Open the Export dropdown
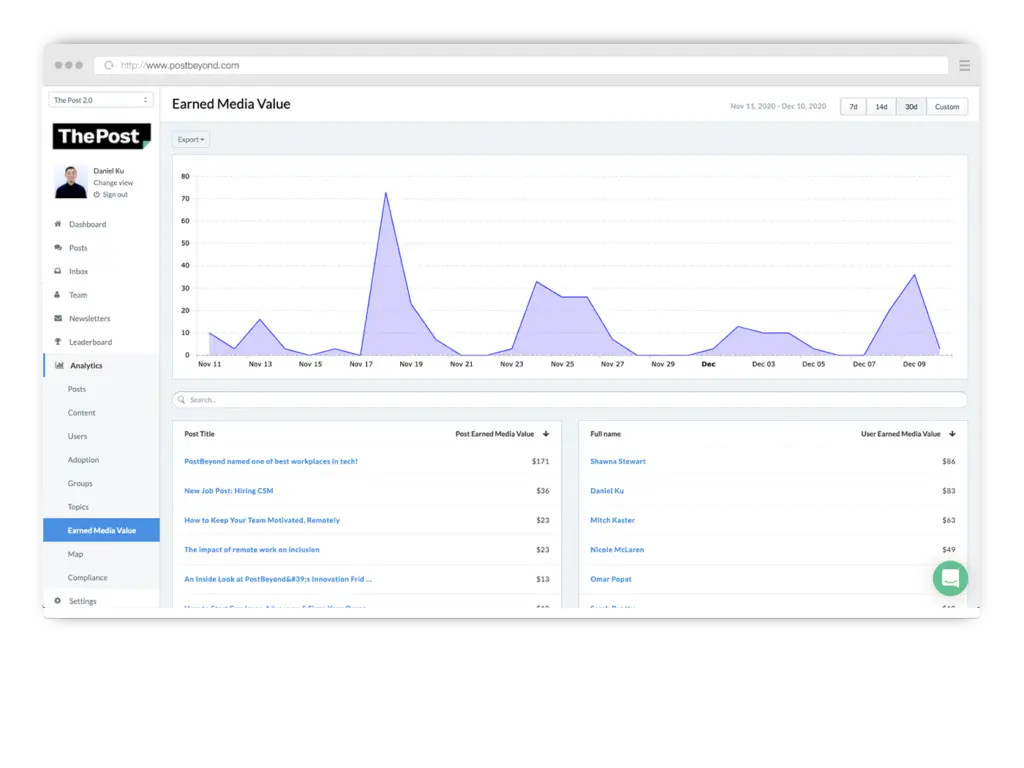This screenshot has height=768, width=1024. (191, 140)
